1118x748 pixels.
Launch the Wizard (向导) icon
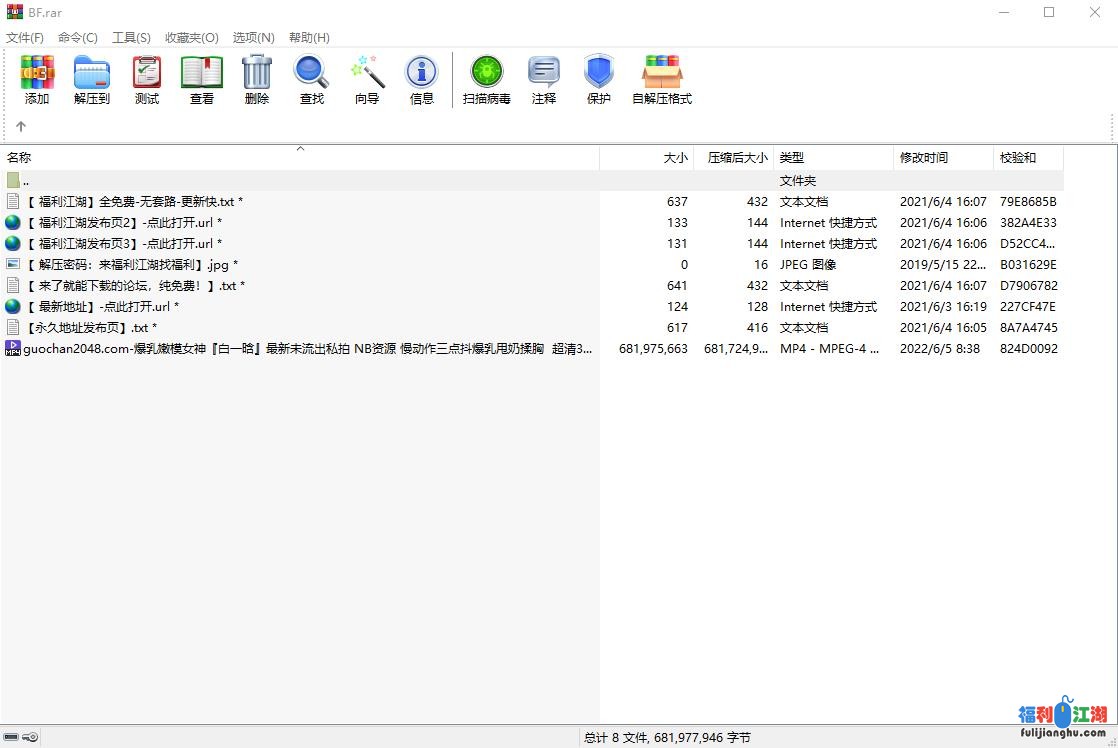coord(367,80)
